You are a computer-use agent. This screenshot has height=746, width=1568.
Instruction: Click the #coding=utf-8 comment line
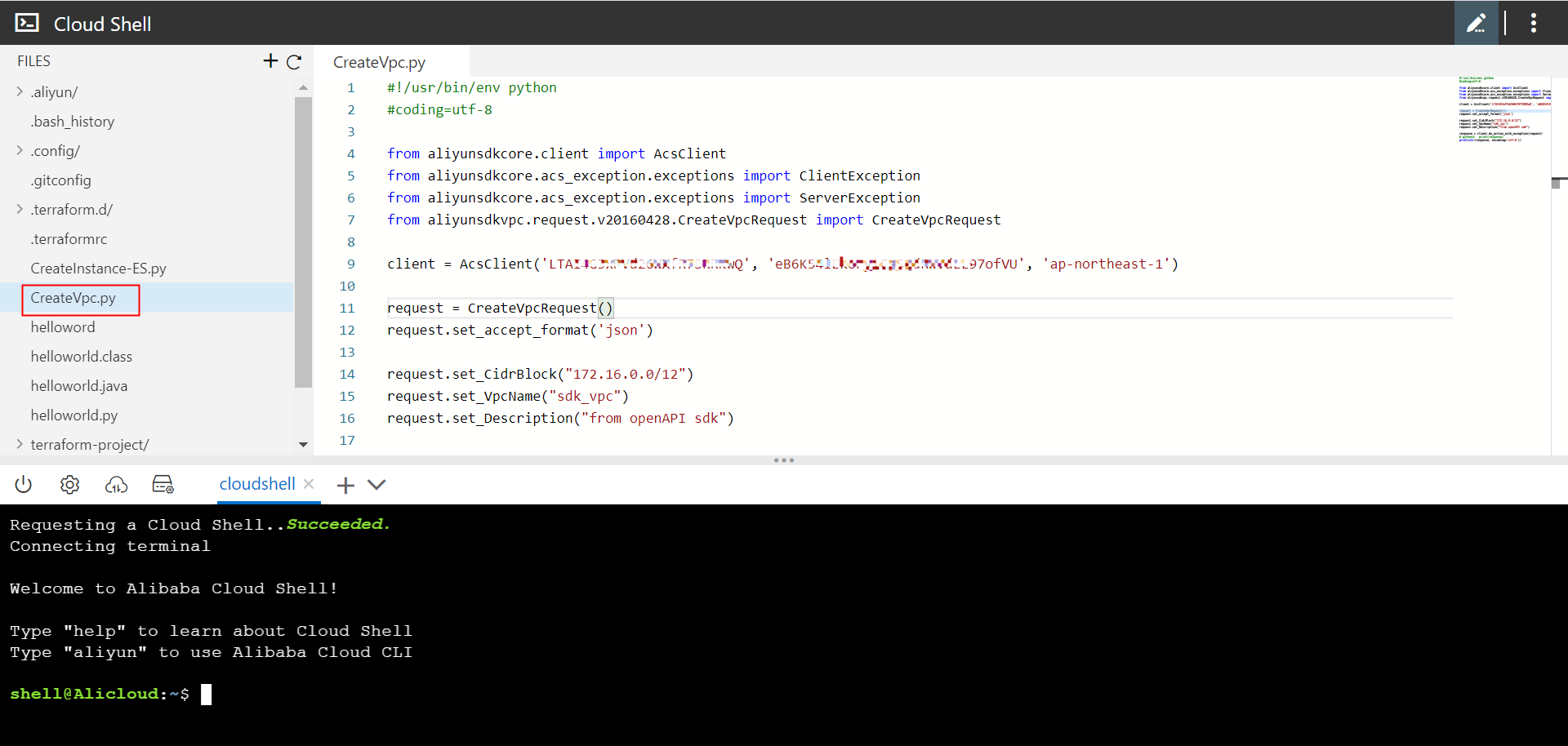click(439, 109)
